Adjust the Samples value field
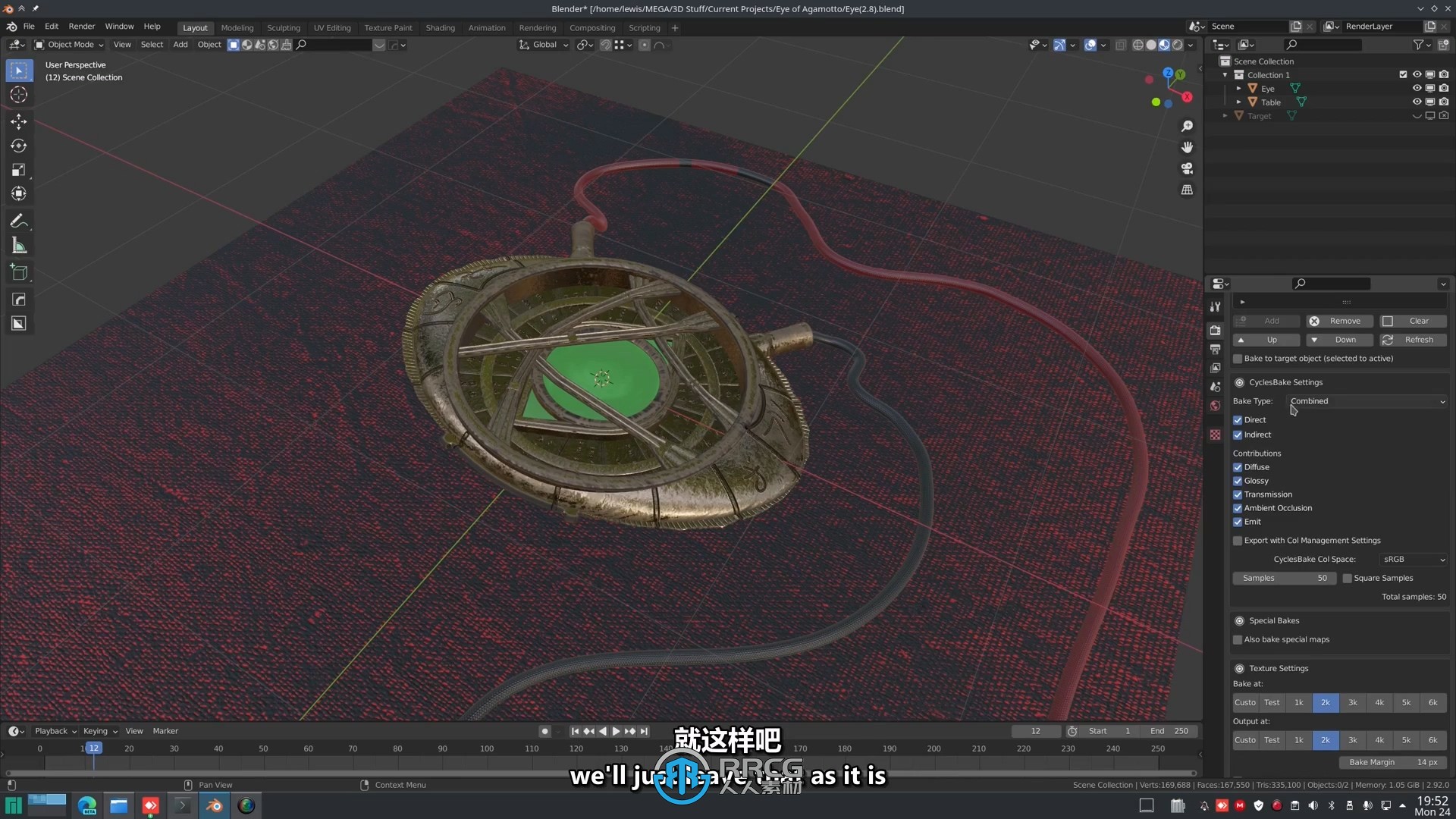1456x819 pixels. (x=1284, y=578)
